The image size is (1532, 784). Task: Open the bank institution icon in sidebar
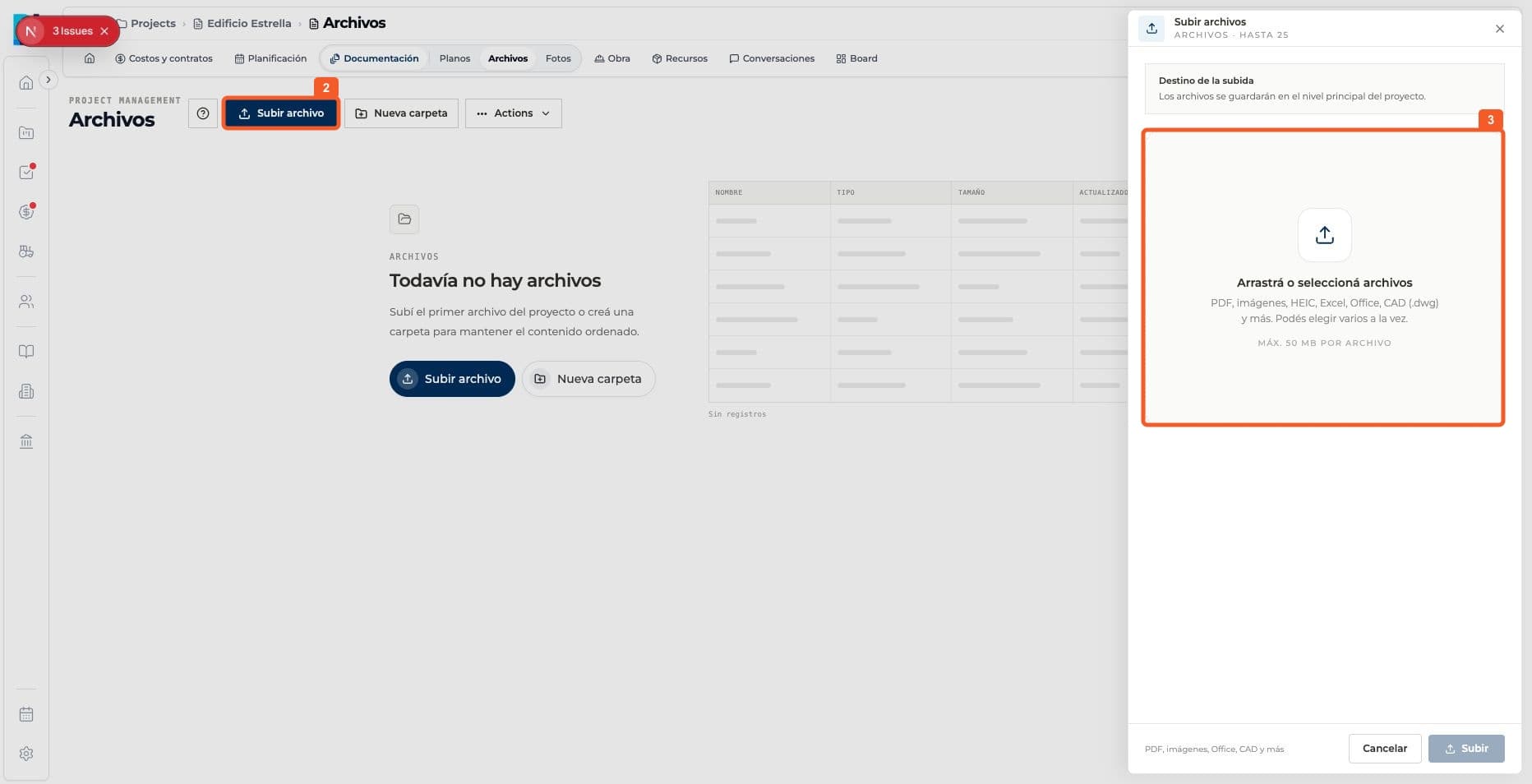tap(26, 441)
